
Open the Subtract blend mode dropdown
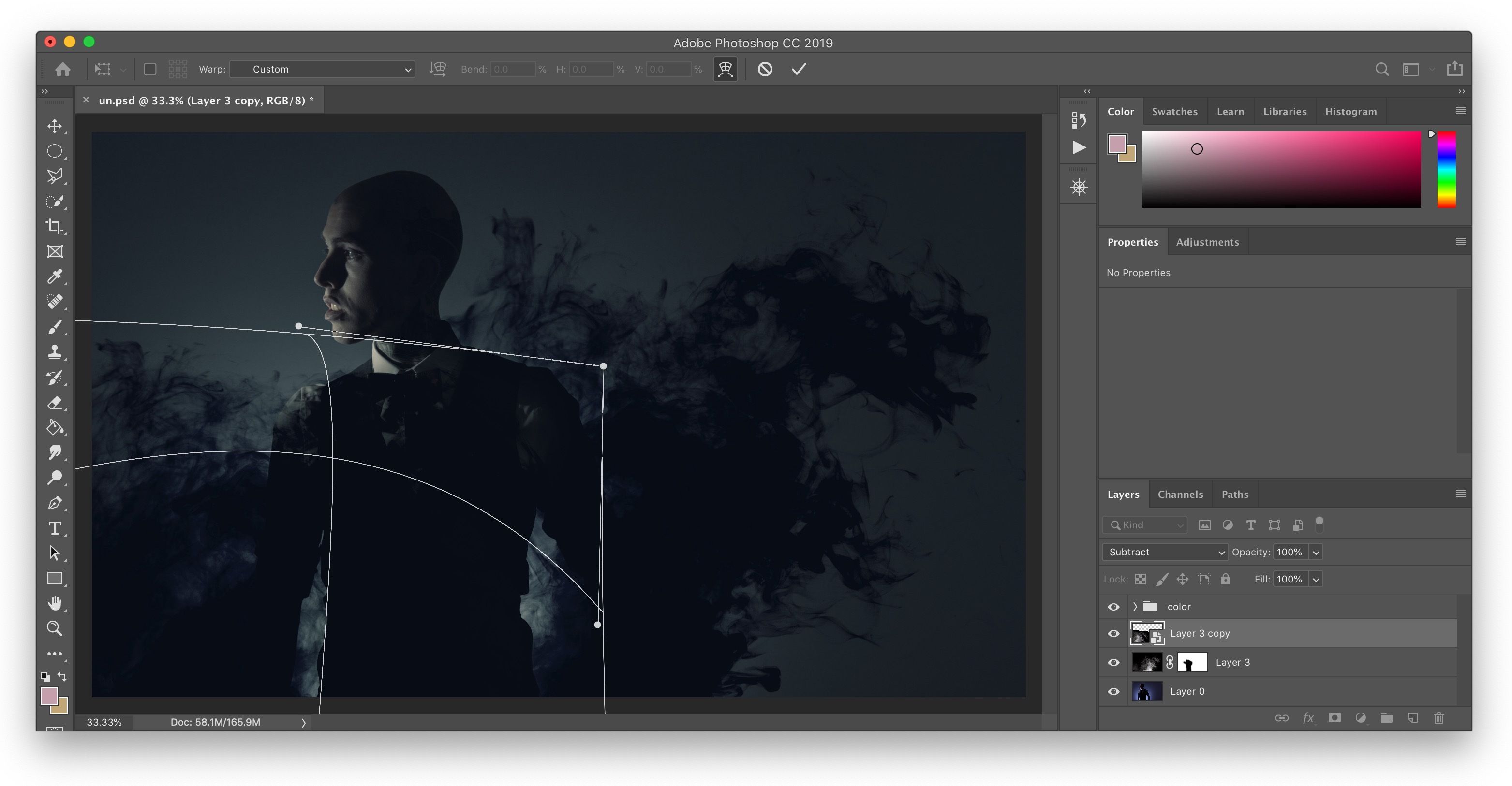click(x=1165, y=552)
